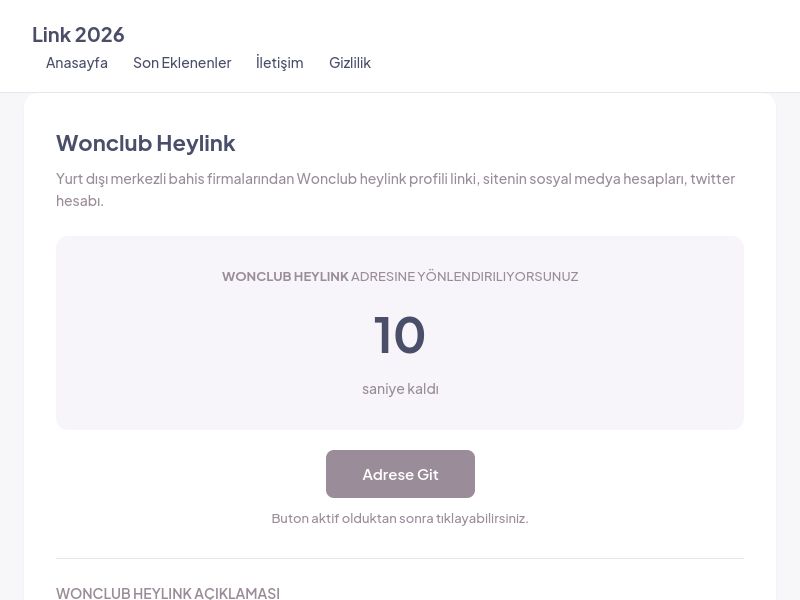Screen dimensions: 800x600
Task: Click the 'Yurt dışı merkezli bahis' description paragraph
Action: click(x=395, y=190)
